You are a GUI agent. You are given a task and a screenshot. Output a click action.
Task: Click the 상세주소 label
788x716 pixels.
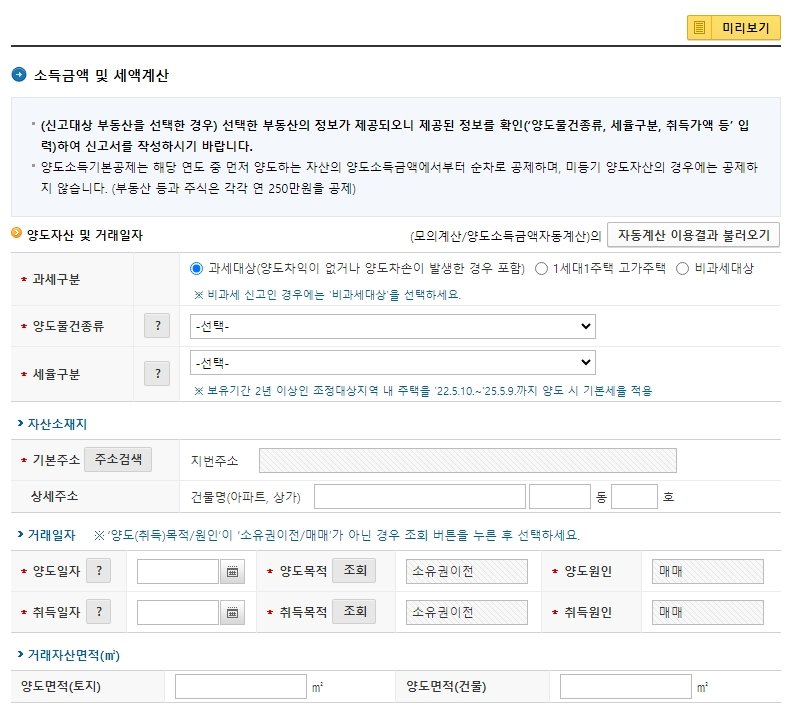pyautogui.click(x=54, y=496)
